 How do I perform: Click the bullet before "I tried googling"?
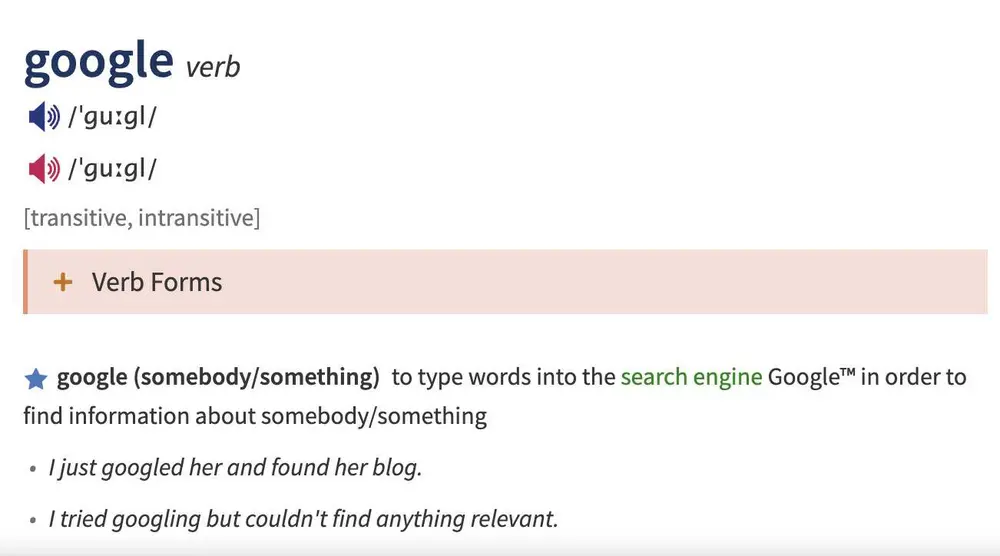[x=33, y=520]
